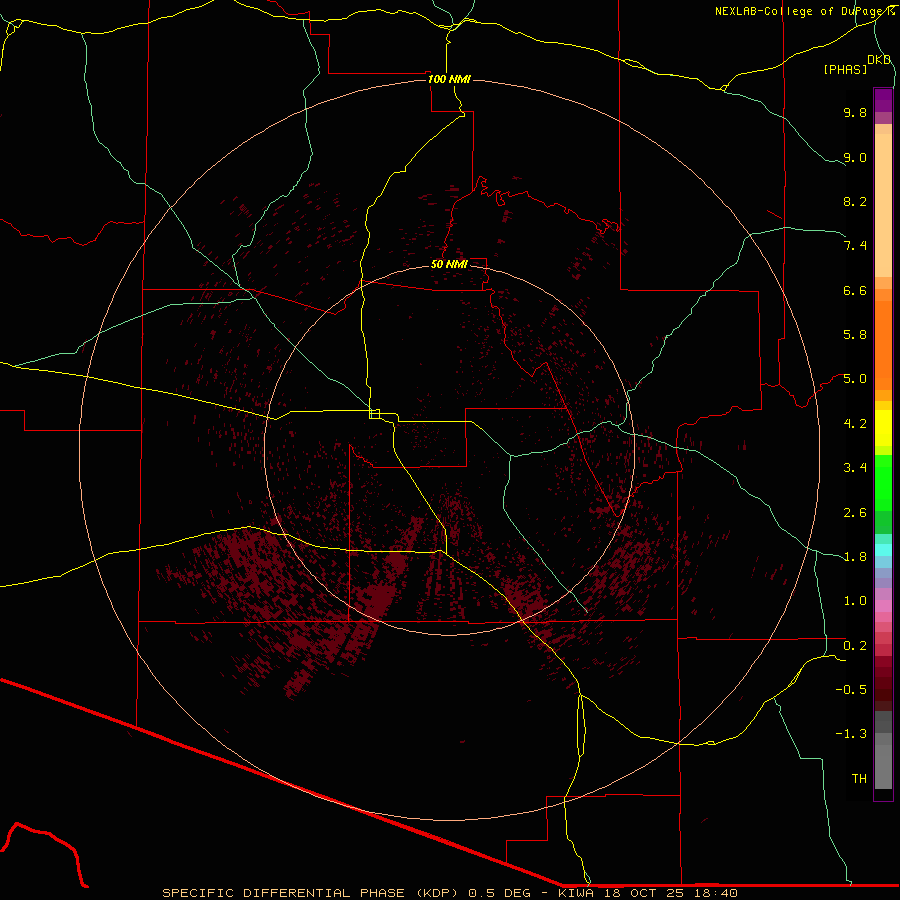Click the 1.0 color scale value
The height and width of the screenshot is (900, 900).
click(x=855, y=601)
